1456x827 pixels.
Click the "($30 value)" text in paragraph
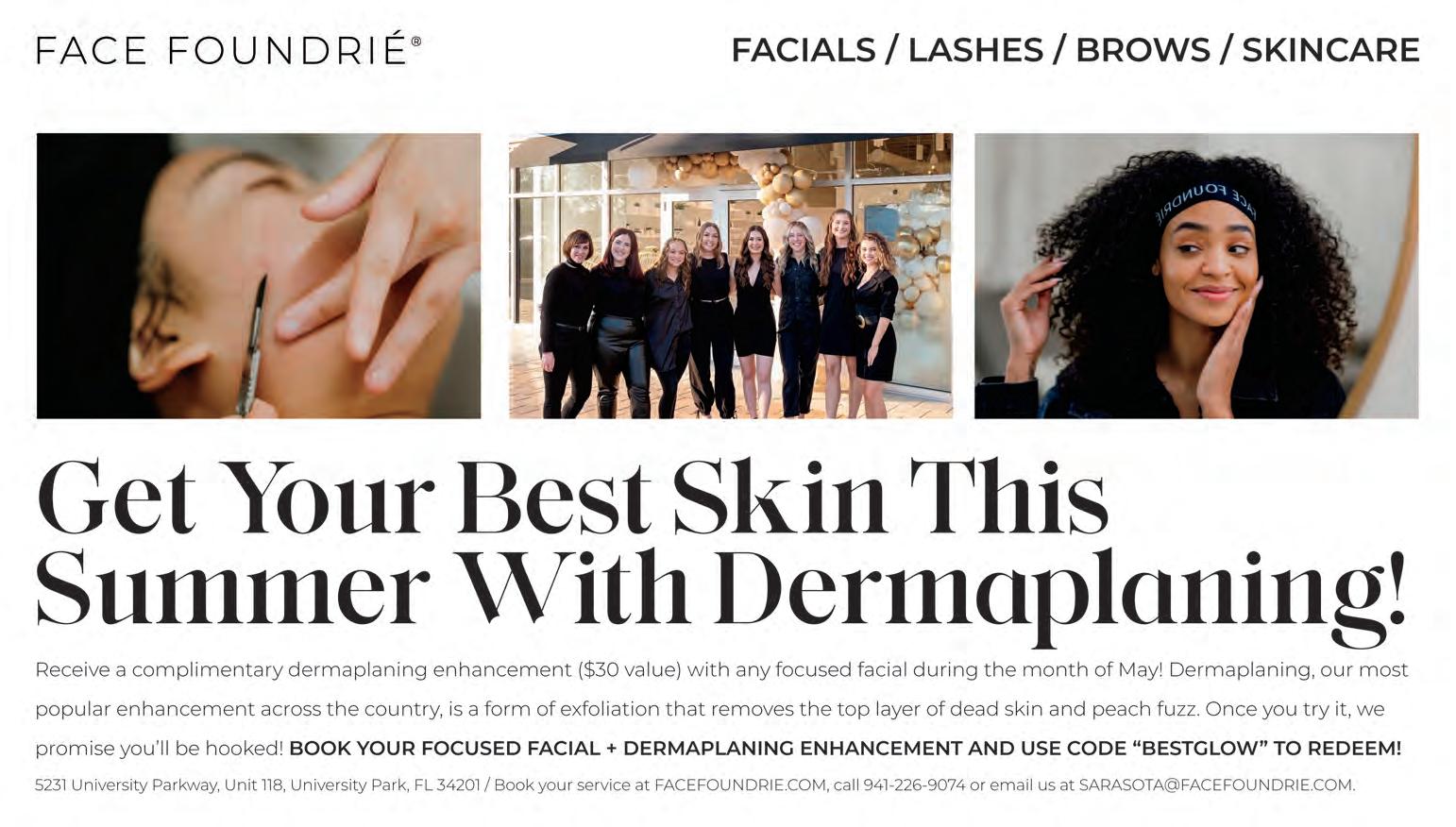pos(629,670)
